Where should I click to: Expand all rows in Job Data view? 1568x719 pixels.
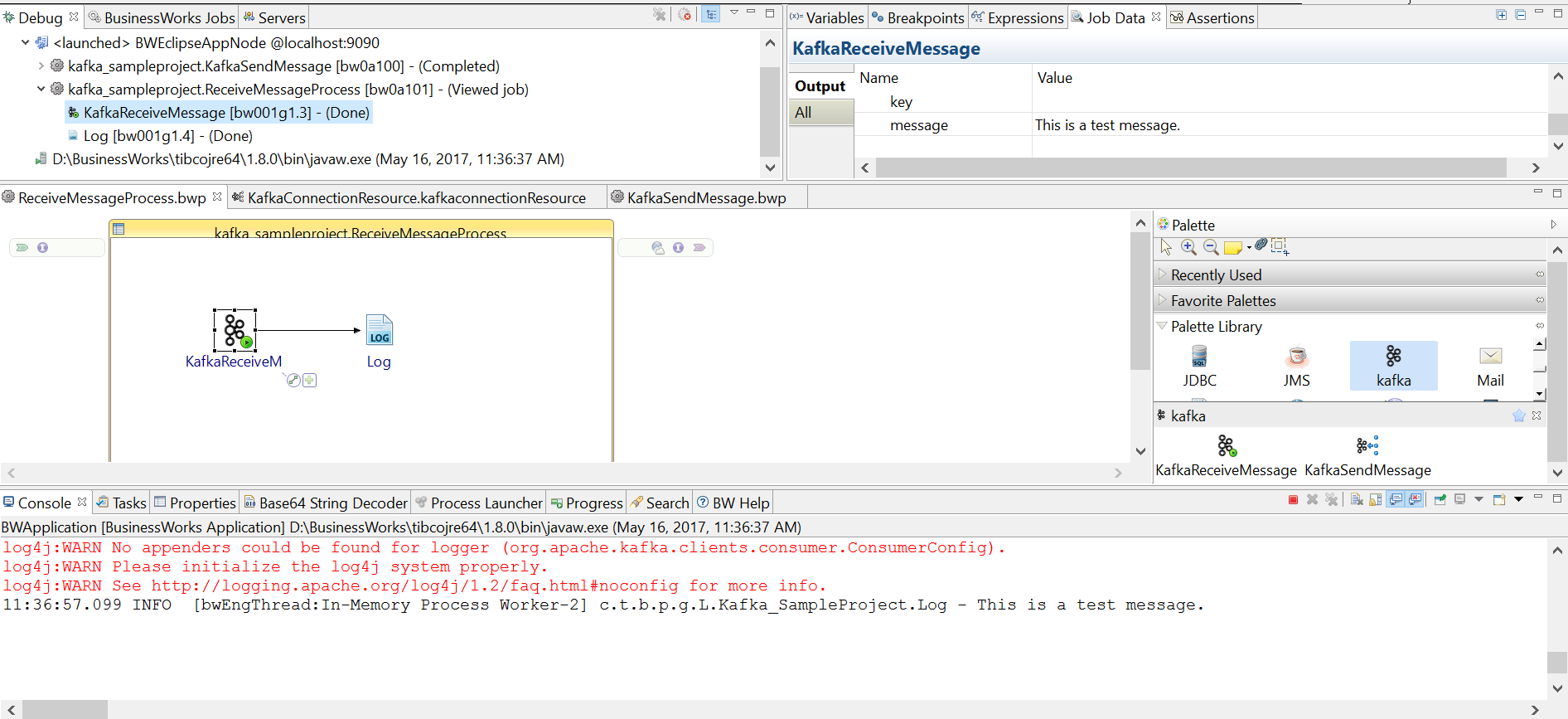1502,15
